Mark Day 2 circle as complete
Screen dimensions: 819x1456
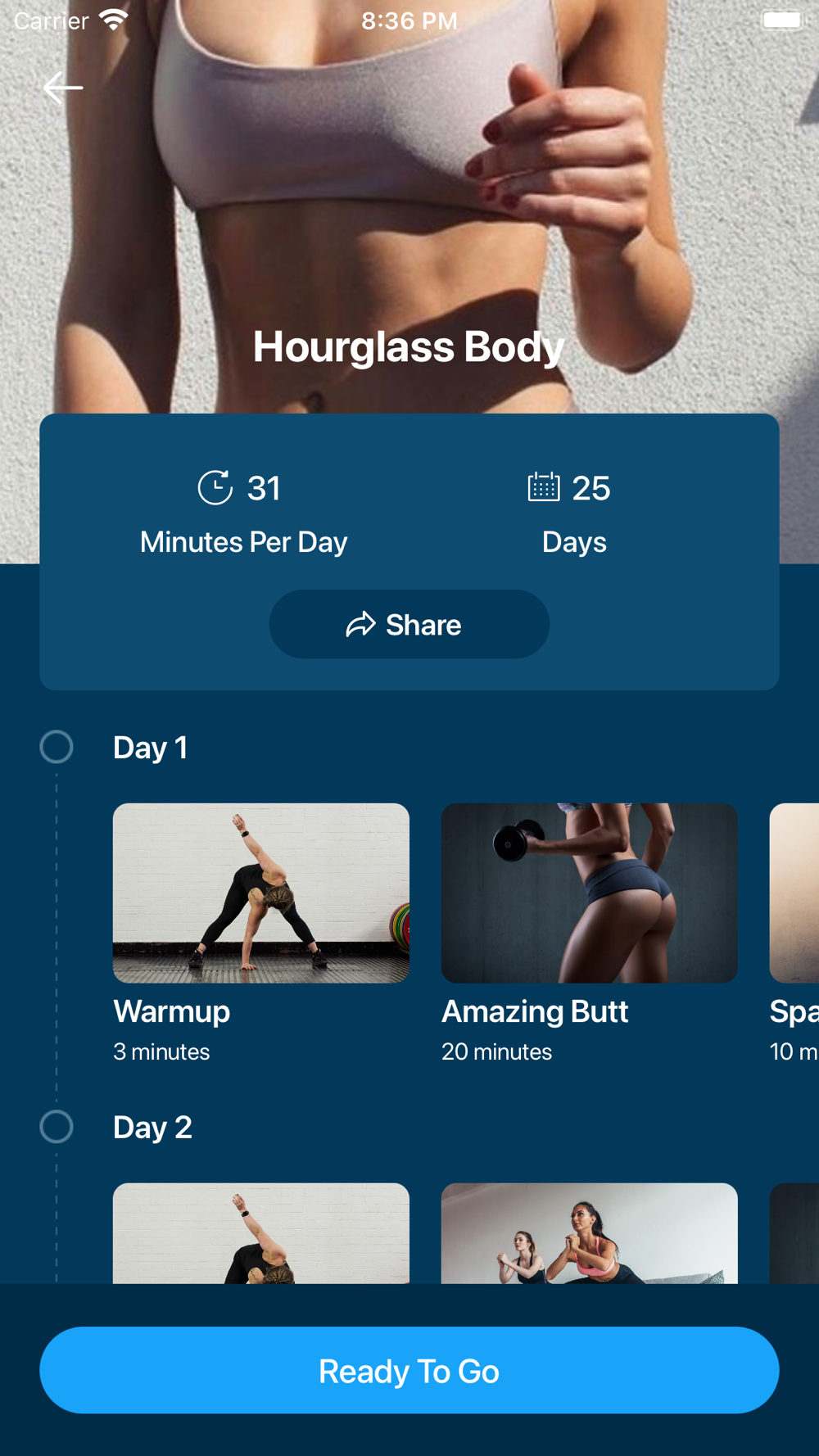[57, 1127]
